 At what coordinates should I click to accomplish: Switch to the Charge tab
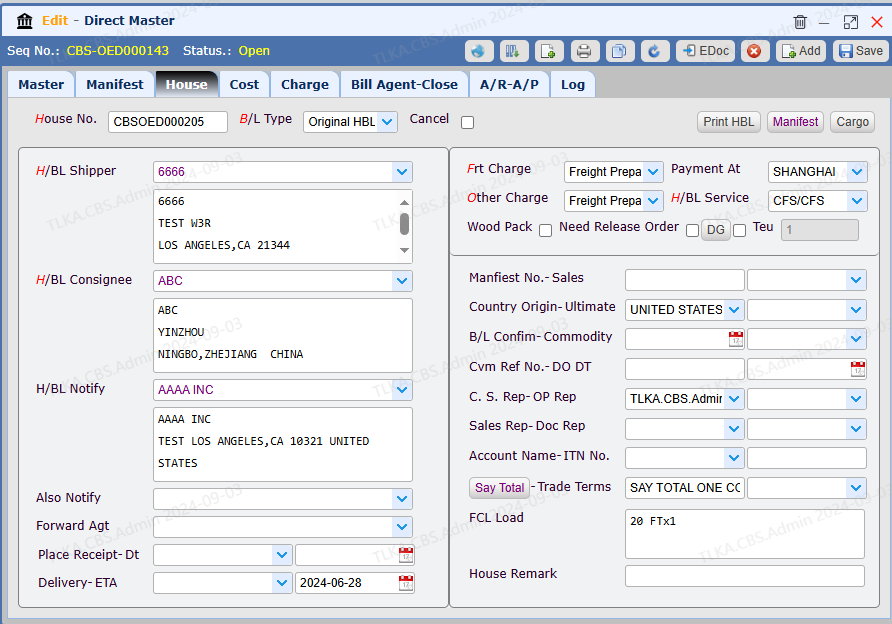[305, 85]
